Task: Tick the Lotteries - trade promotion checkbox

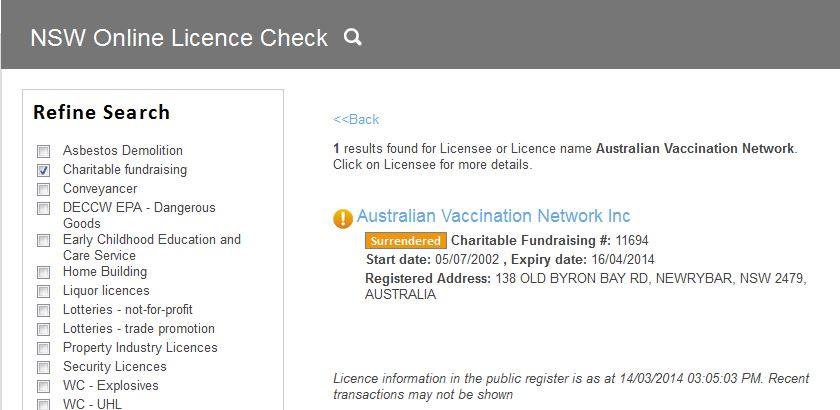Action: point(43,329)
